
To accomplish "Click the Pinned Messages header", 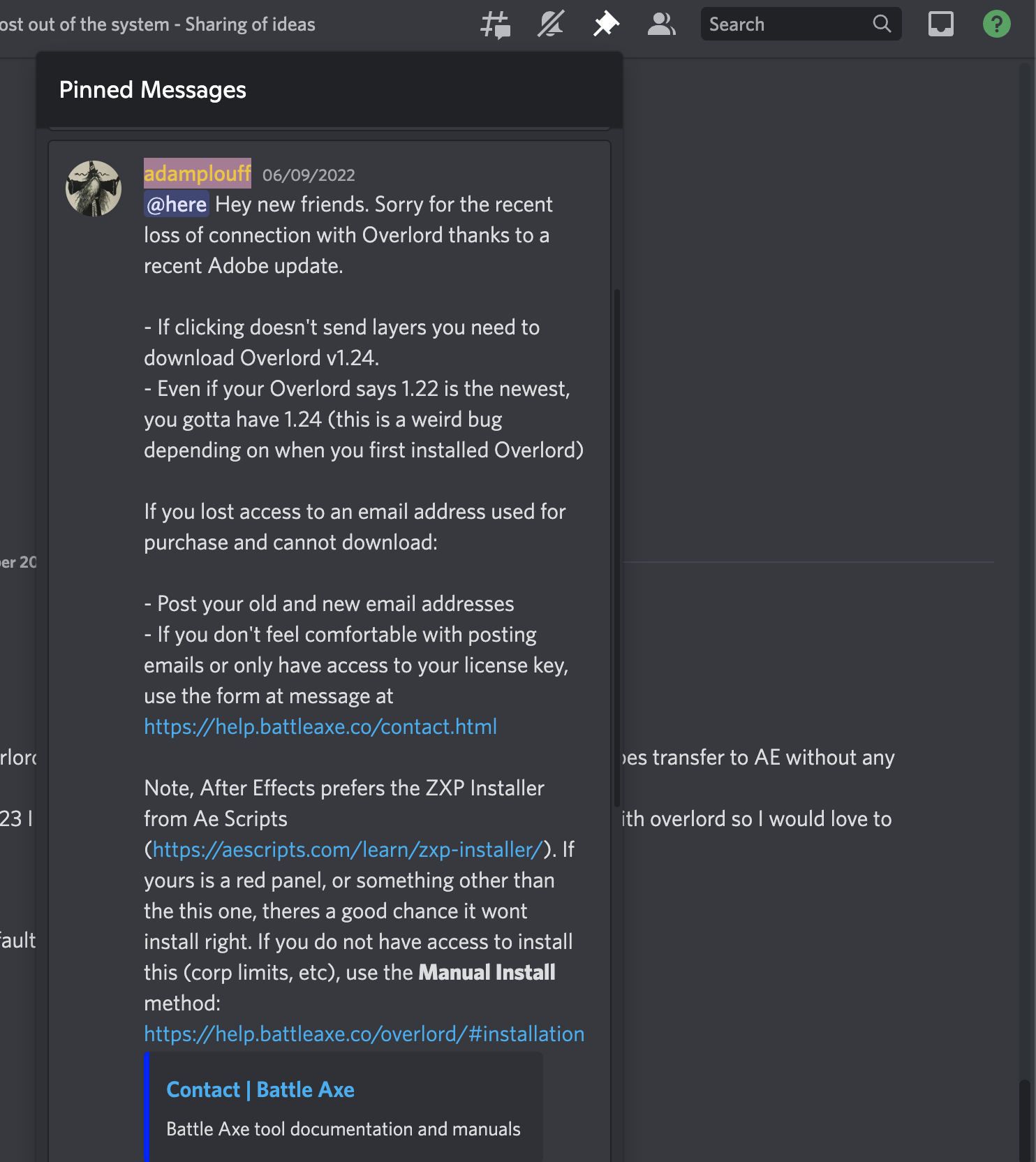I will pos(152,89).
